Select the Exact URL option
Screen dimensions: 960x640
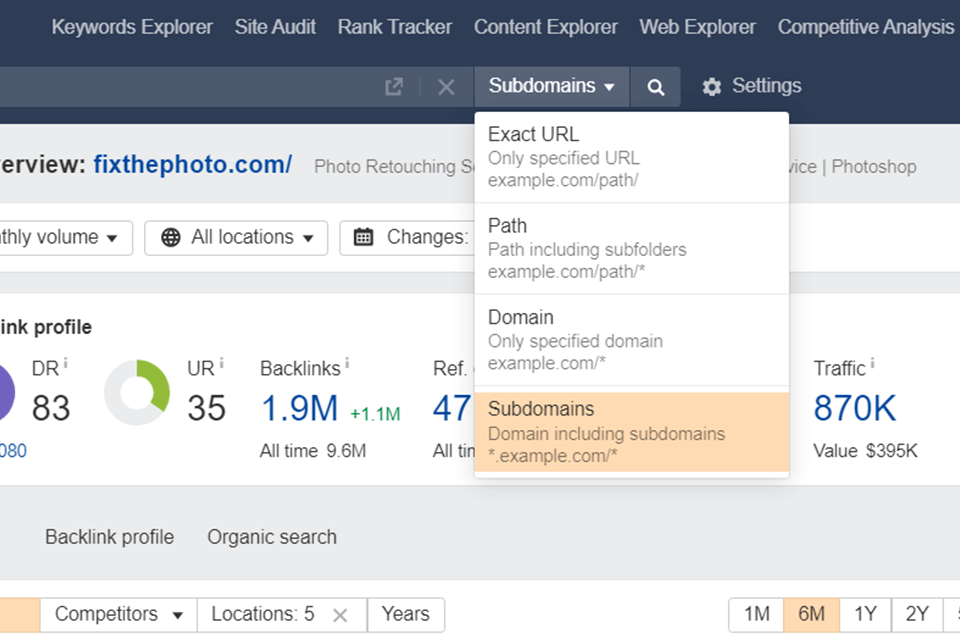(631, 157)
